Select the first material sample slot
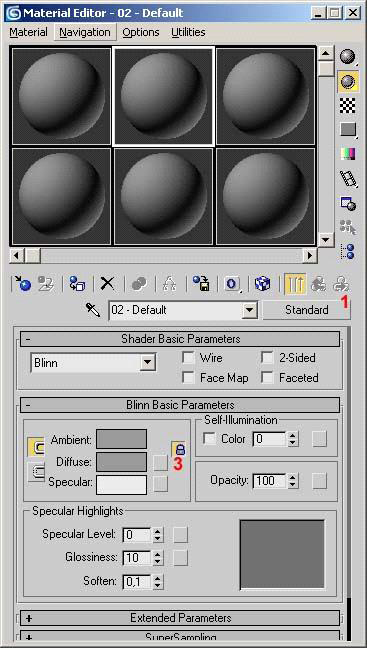This screenshot has height=650, width=367. 61,96
